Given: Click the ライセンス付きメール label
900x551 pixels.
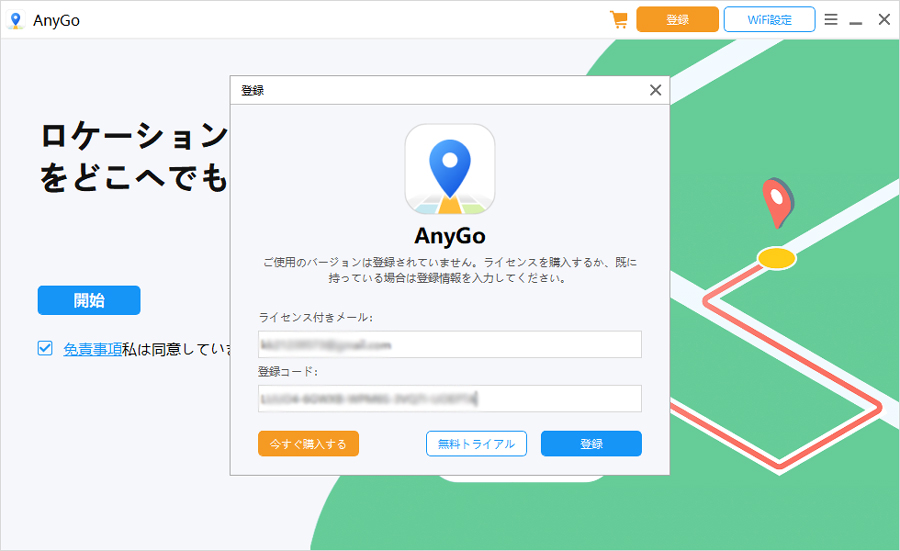Looking at the screenshot, I should (316, 317).
